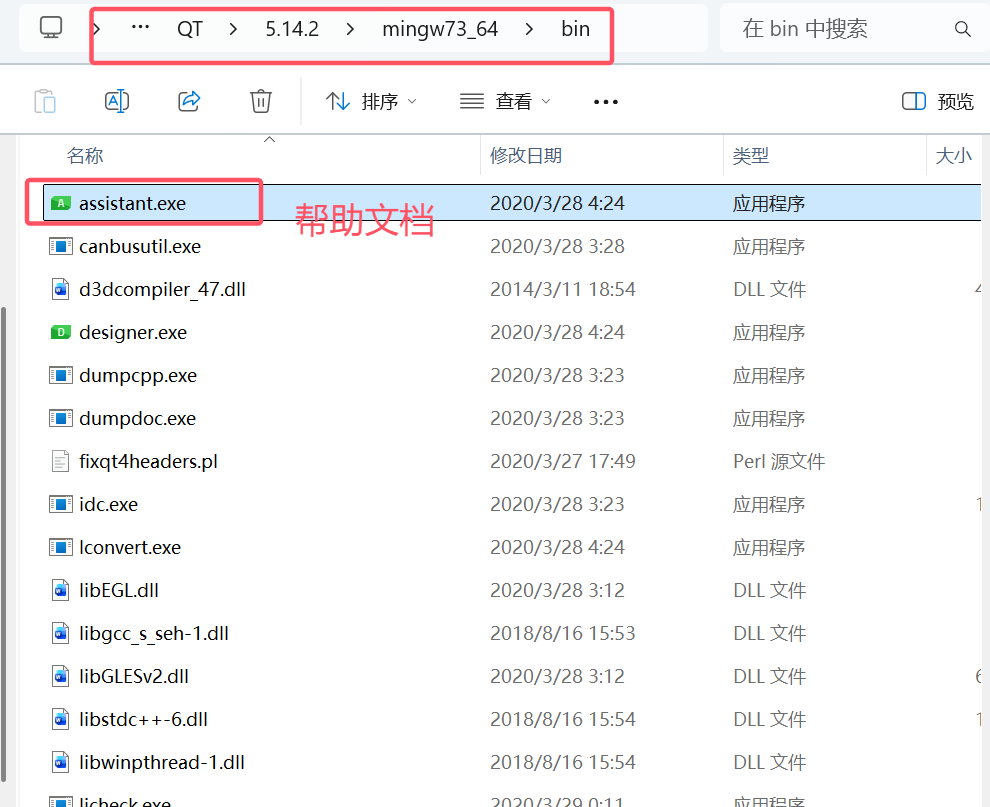Sort by the 类型 column header
Viewport: 990px width, 807px height.
[751, 155]
